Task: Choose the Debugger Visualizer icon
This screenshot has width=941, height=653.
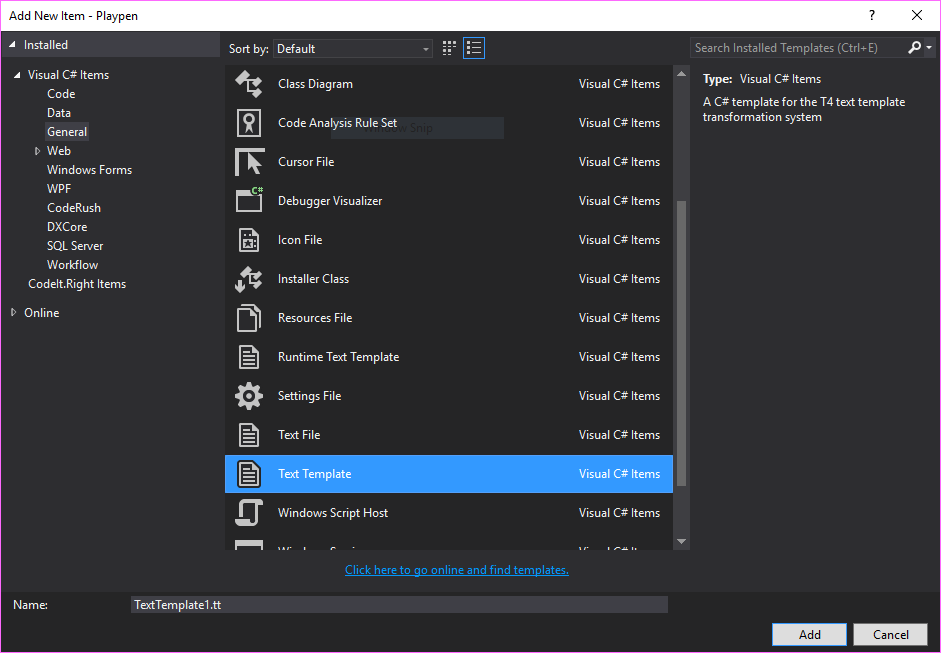Action: (248, 201)
